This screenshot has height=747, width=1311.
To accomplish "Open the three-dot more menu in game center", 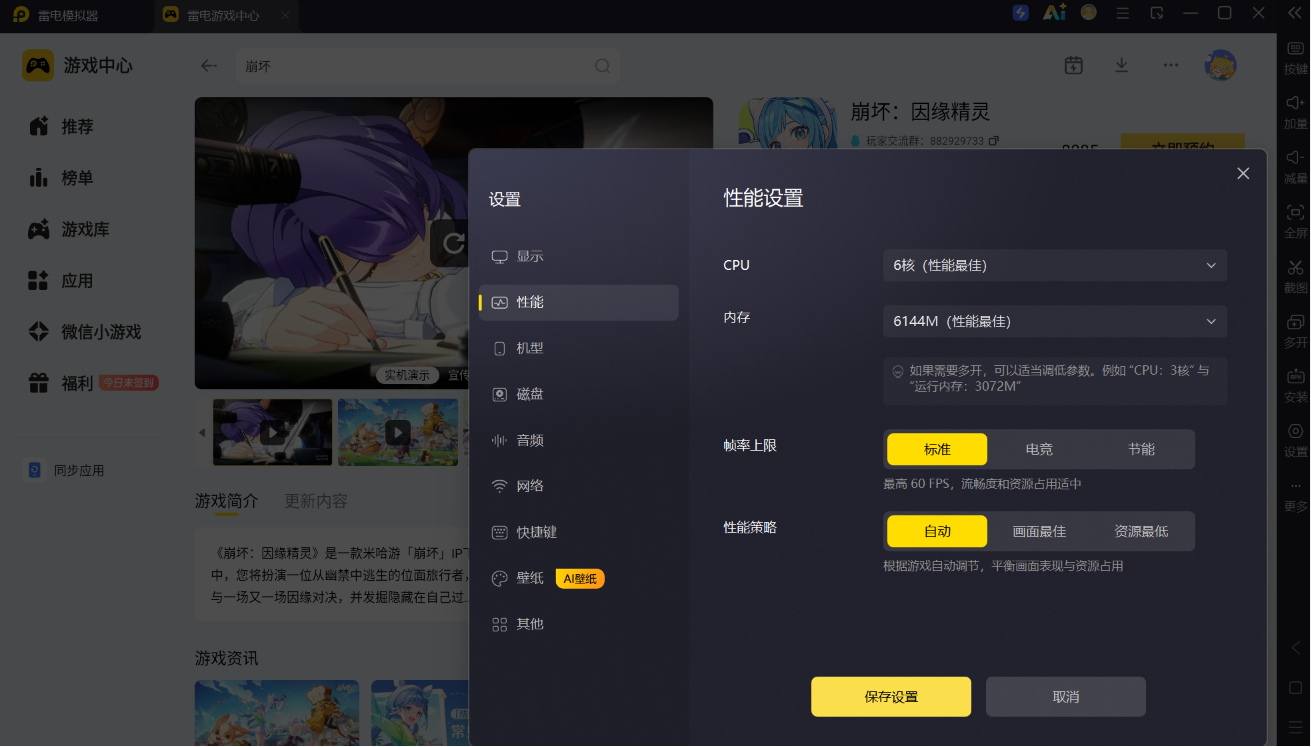I will pos(1171,65).
